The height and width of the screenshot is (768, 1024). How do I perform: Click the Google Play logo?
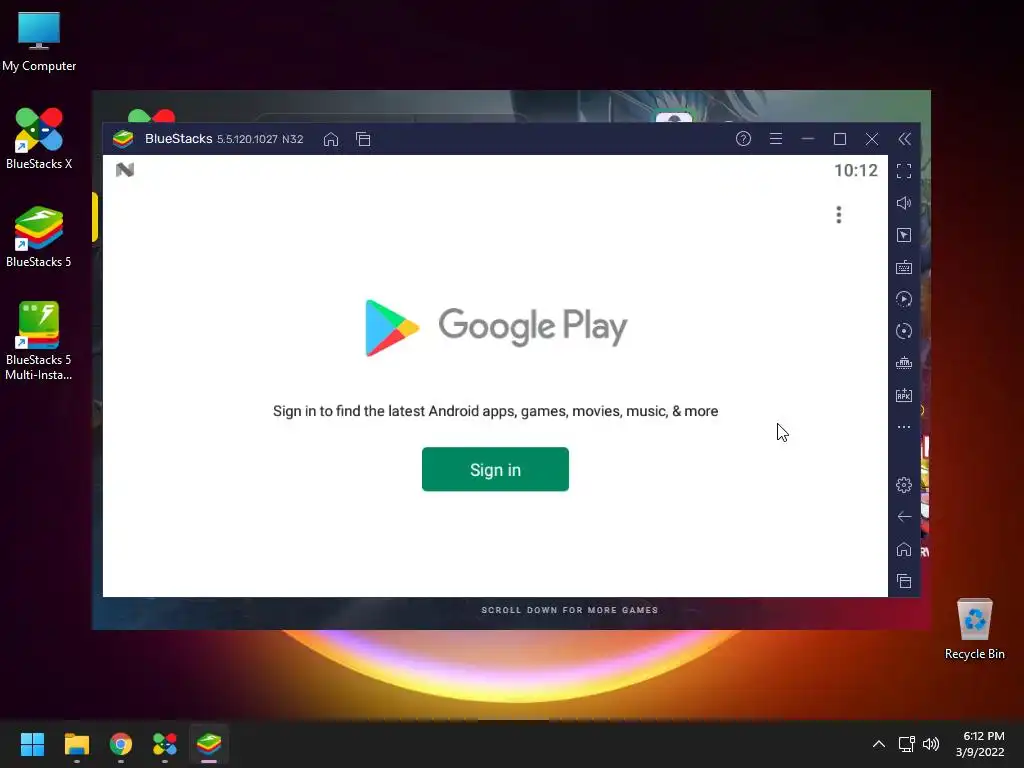pyautogui.click(x=496, y=327)
